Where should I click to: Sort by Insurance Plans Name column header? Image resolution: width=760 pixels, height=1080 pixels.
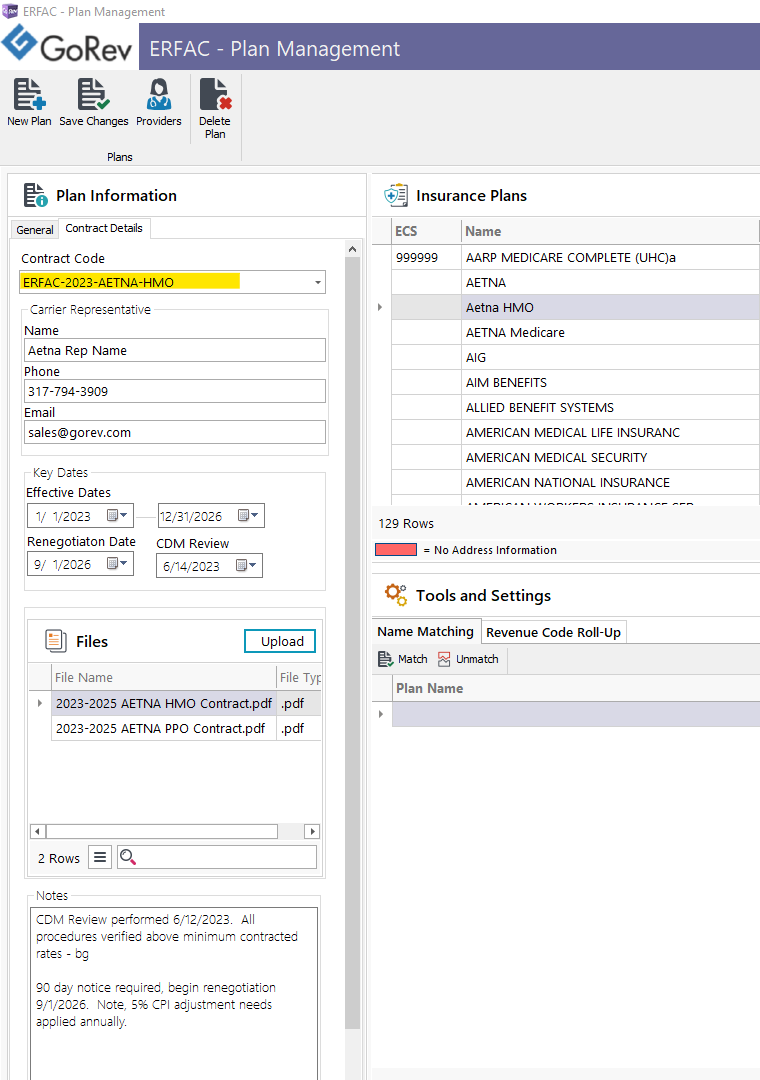610,231
